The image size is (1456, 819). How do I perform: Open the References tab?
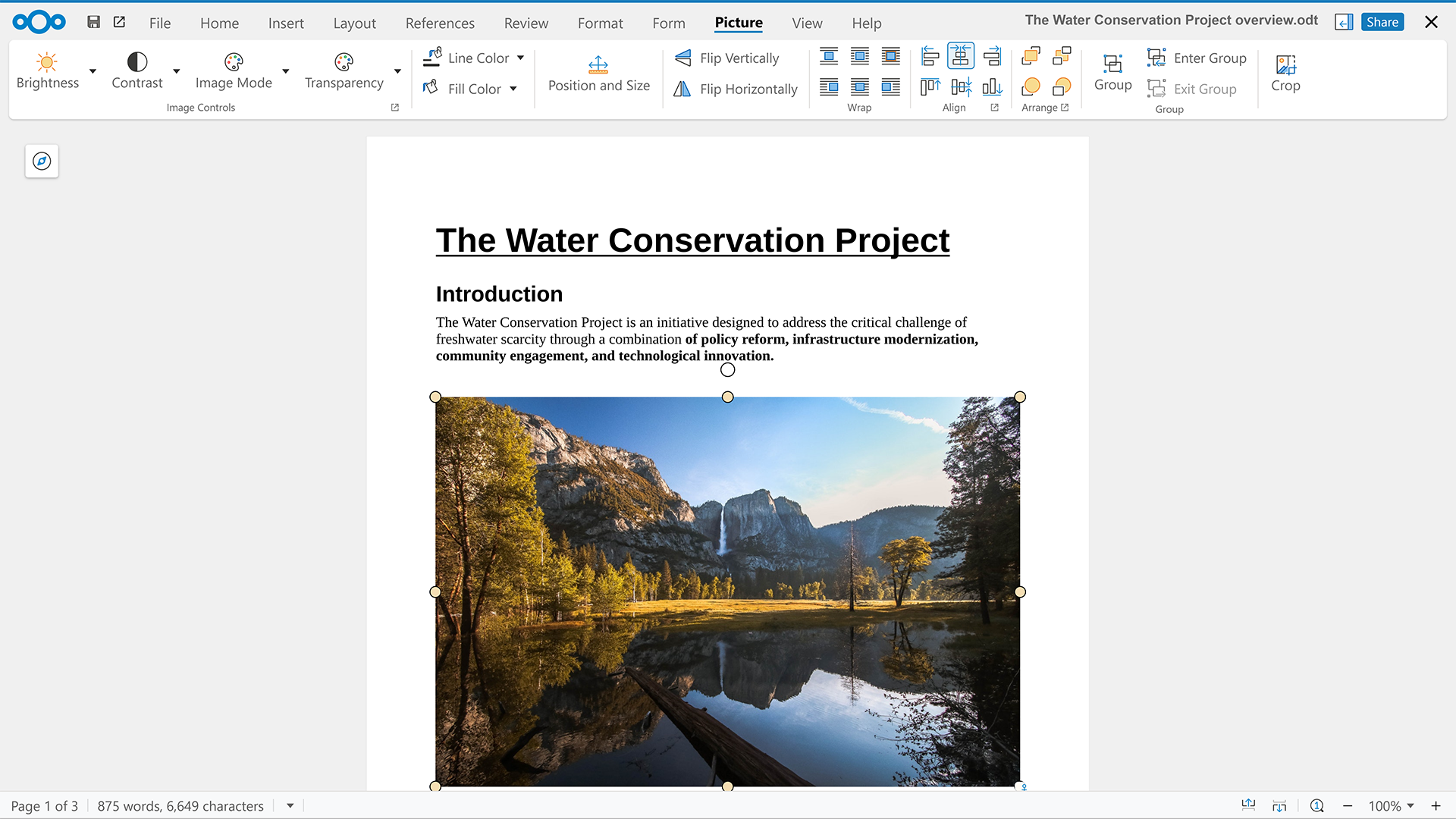pyautogui.click(x=440, y=23)
